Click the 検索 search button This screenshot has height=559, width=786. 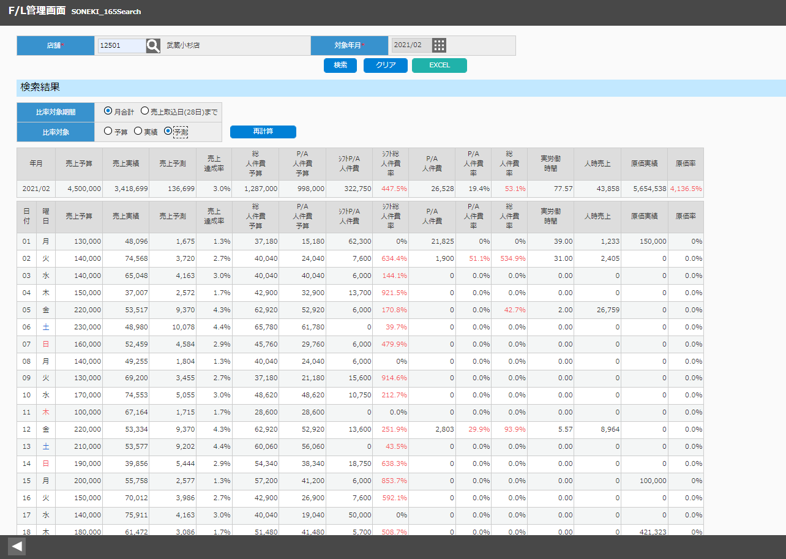click(x=340, y=65)
